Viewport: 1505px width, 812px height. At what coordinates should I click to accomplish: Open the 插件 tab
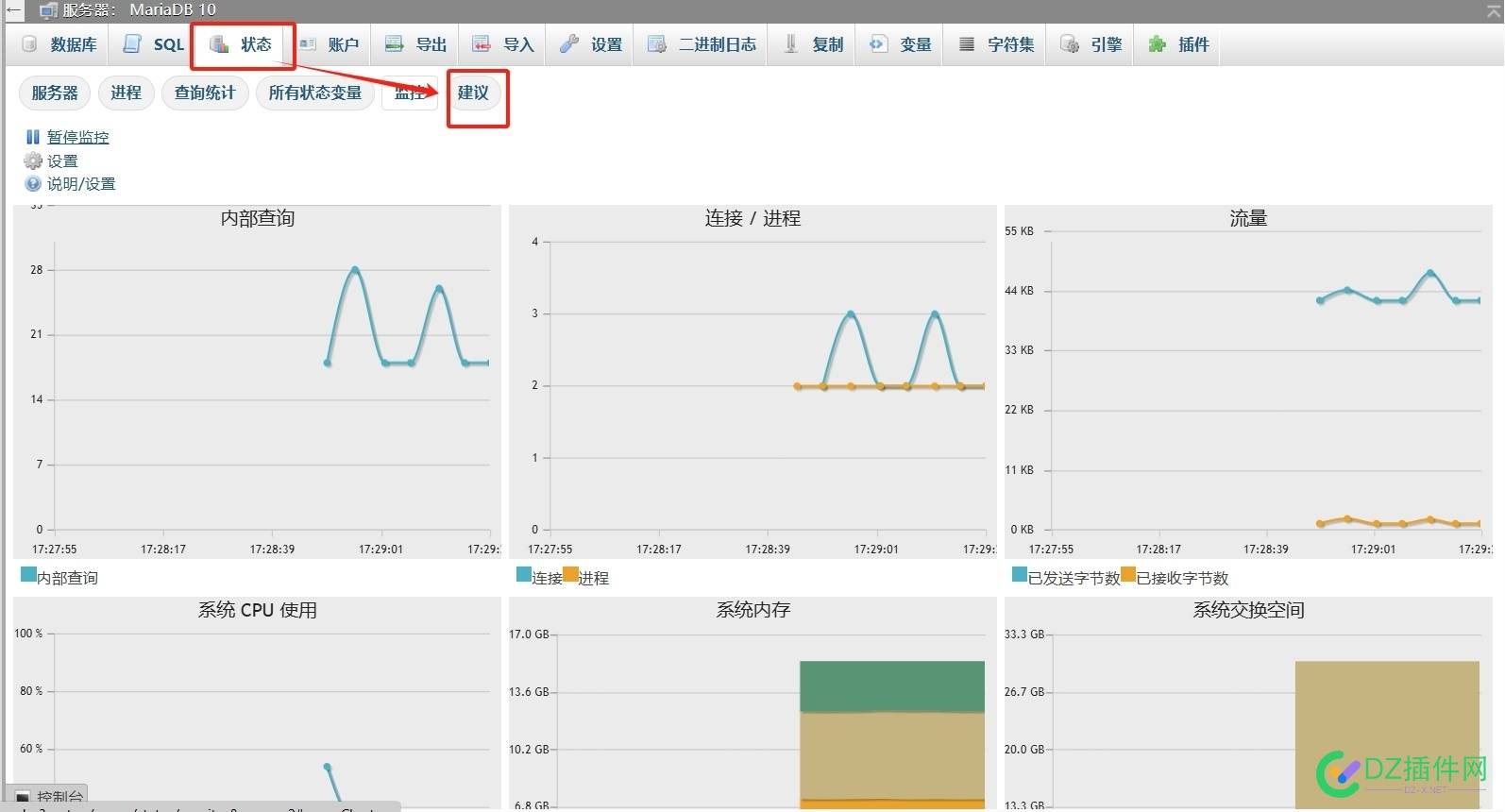1177,44
